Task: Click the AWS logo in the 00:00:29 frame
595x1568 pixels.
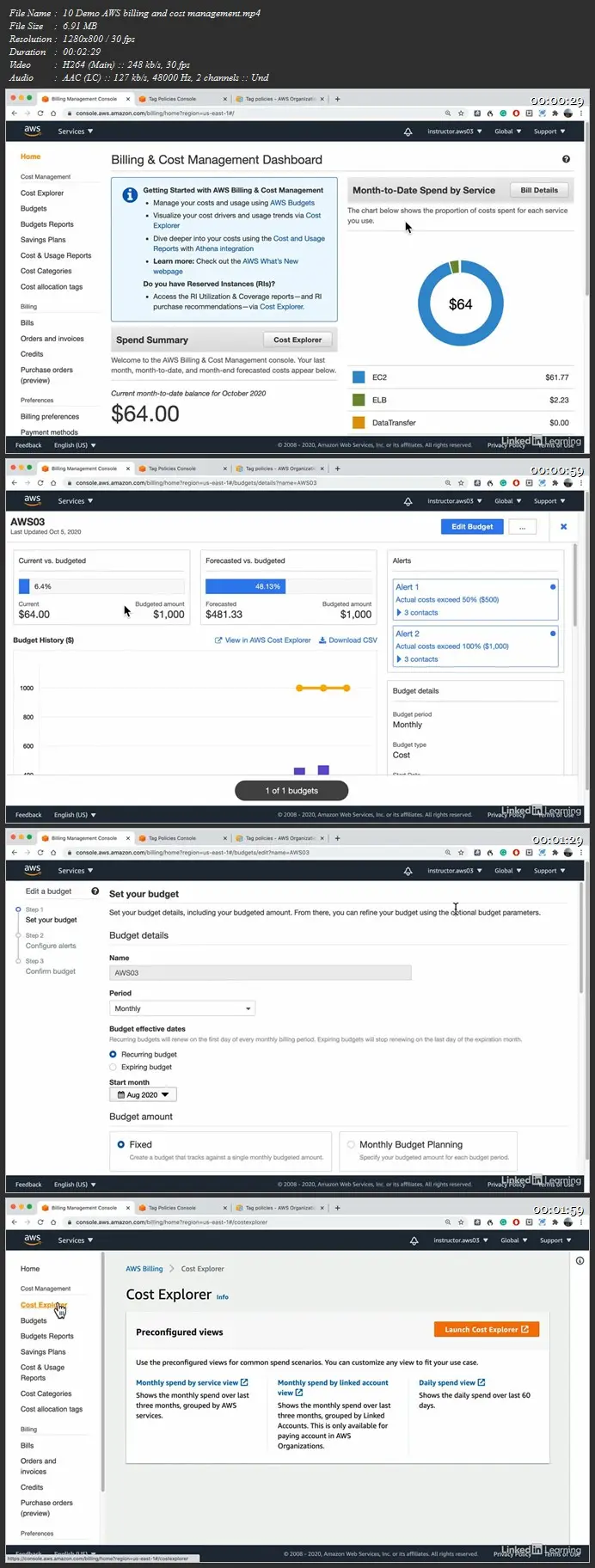Action: tap(32, 131)
